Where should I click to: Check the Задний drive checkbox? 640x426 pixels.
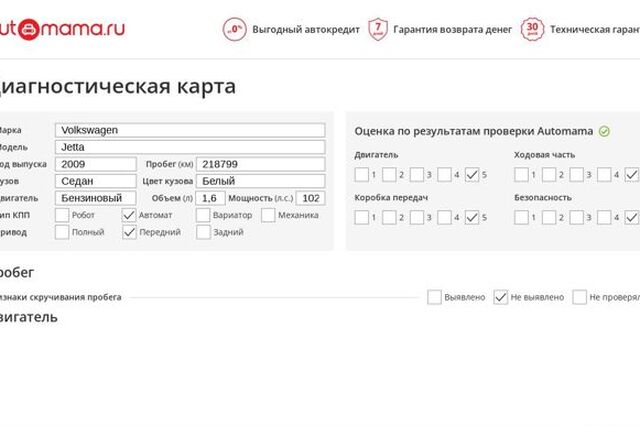click(x=203, y=232)
